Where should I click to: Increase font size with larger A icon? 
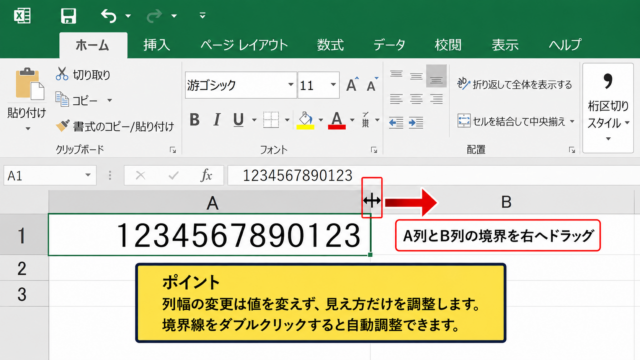[x=352, y=84]
